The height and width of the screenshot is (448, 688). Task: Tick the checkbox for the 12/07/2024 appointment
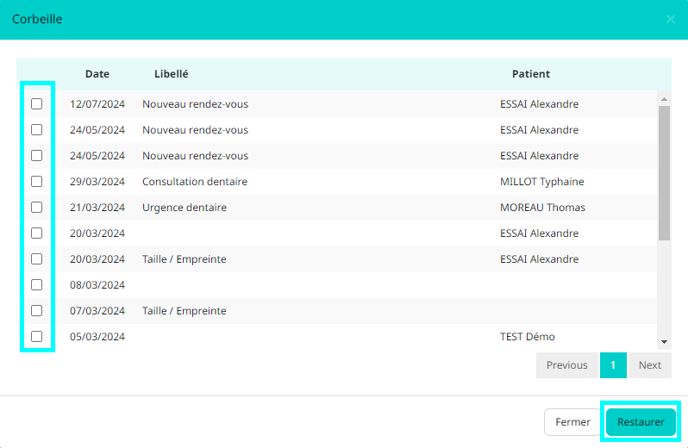tap(37, 104)
